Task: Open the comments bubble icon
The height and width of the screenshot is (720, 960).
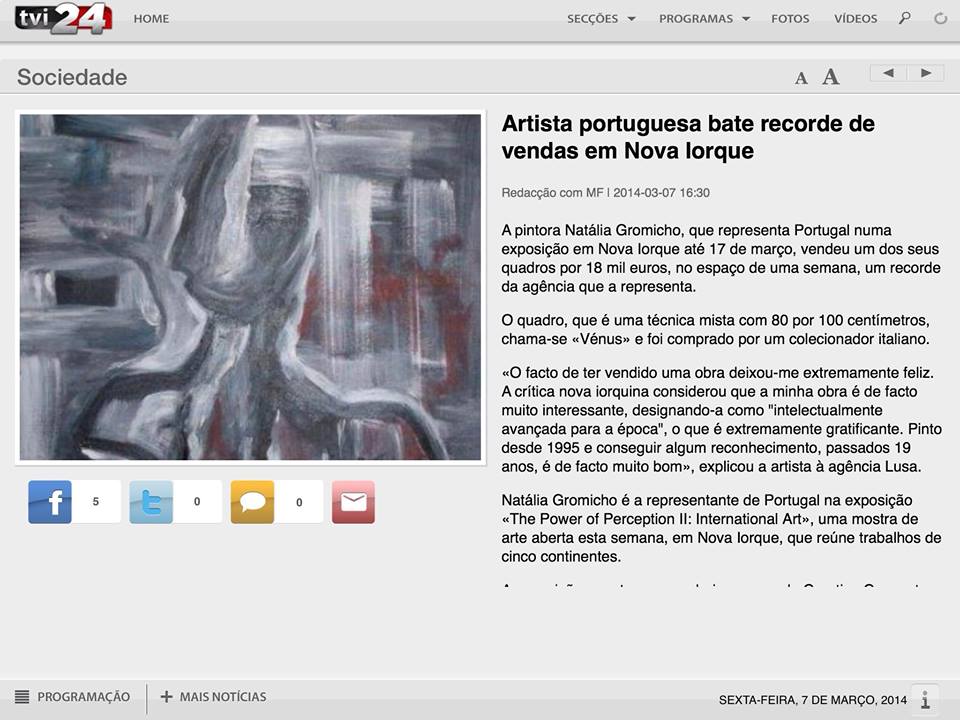Action: point(252,502)
